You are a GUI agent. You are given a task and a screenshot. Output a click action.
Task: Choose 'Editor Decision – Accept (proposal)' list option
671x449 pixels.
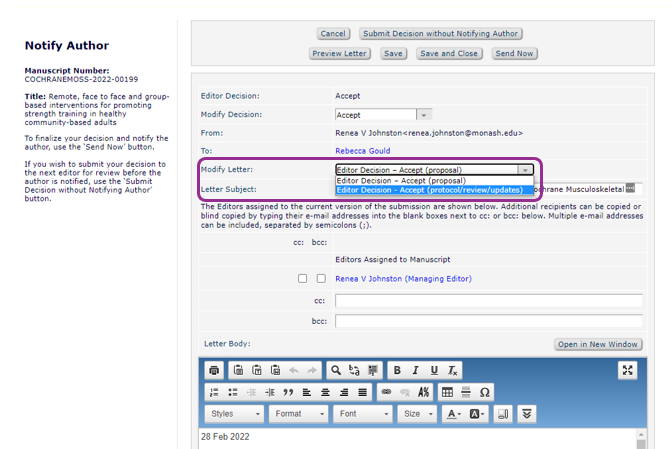coord(399,180)
